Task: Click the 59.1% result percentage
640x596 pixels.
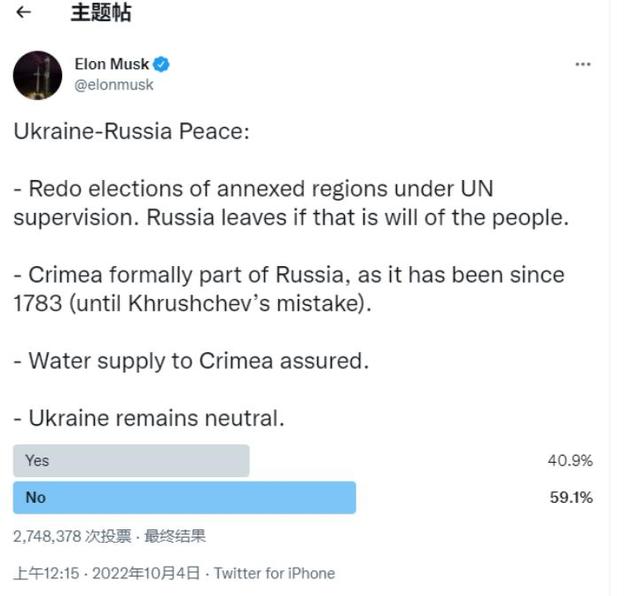Action: (x=571, y=497)
